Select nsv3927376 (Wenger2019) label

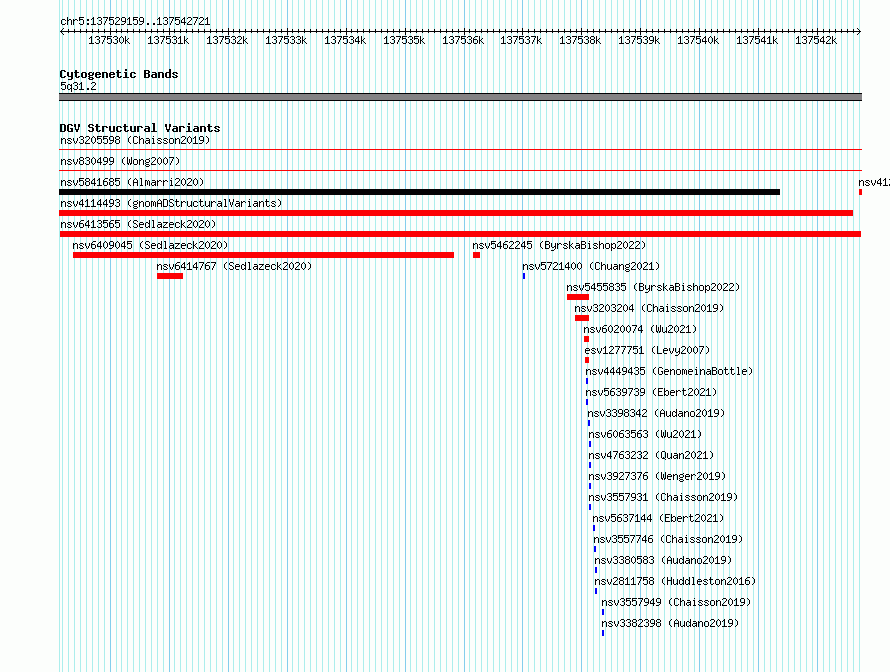click(x=657, y=476)
